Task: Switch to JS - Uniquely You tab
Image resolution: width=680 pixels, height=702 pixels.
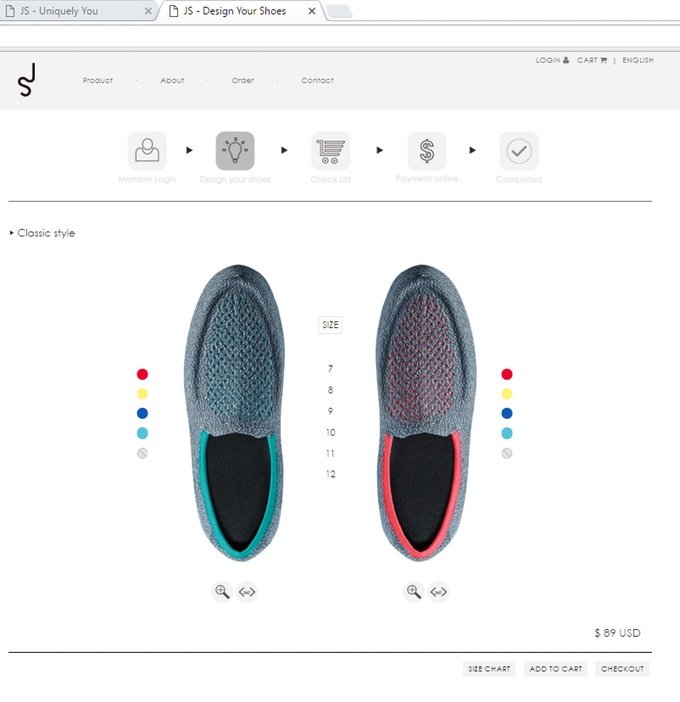Action: pyautogui.click(x=58, y=11)
